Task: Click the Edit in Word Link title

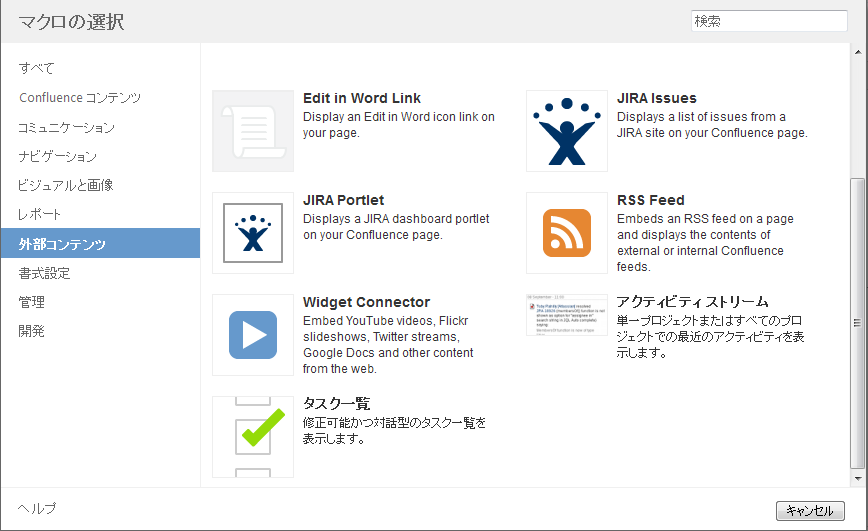Action: coord(361,98)
